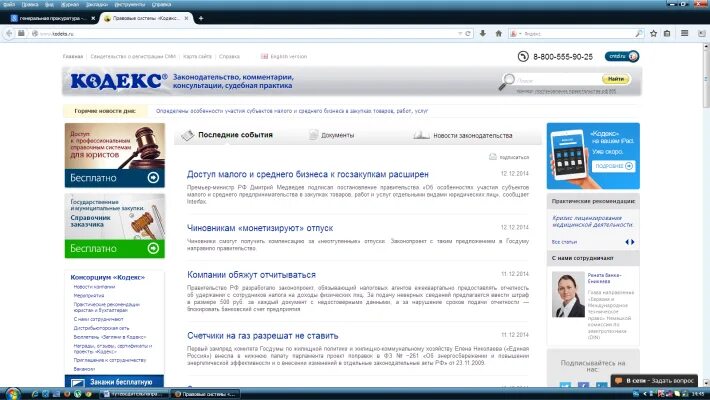Launch Internet Explorer from quick launch
Screen dimensions: 710x400
pos(34,394)
